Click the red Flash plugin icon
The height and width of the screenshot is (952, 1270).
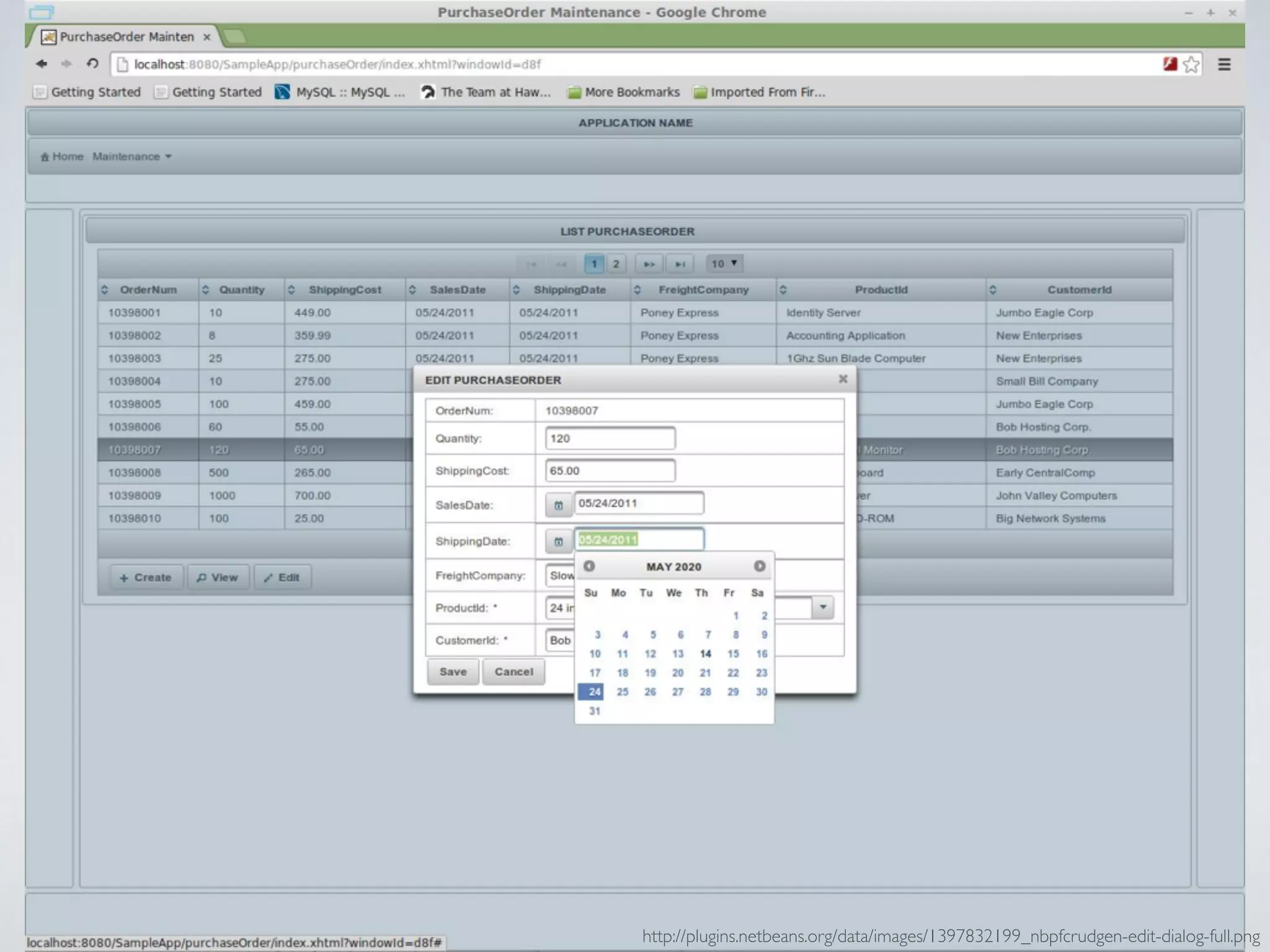coord(1170,64)
